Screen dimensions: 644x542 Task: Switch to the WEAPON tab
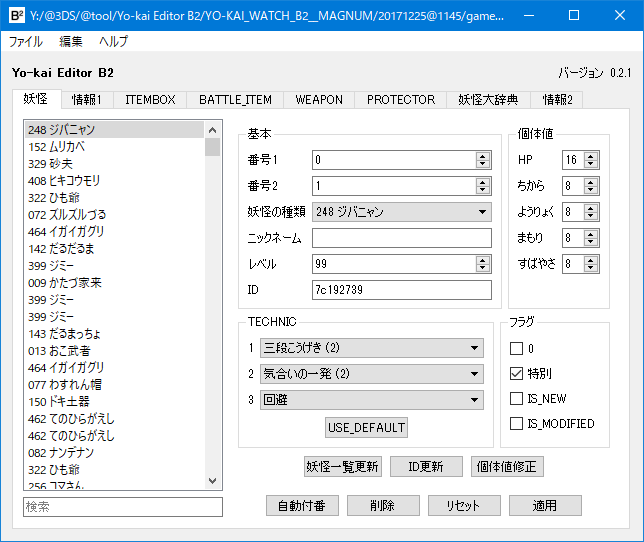coord(319,100)
